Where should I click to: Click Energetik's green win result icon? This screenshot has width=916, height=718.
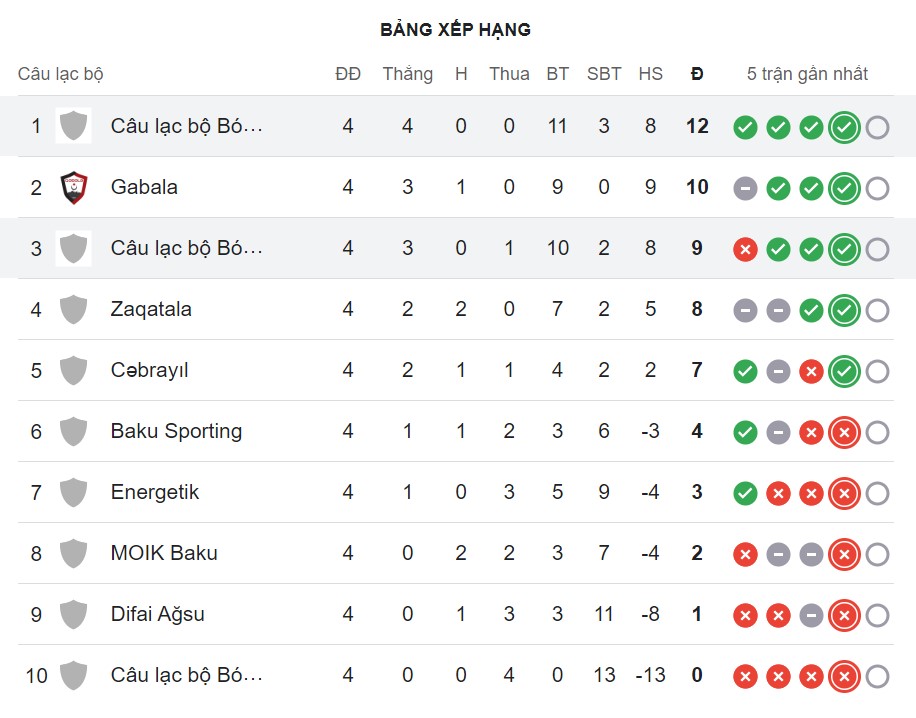tap(745, 493)
